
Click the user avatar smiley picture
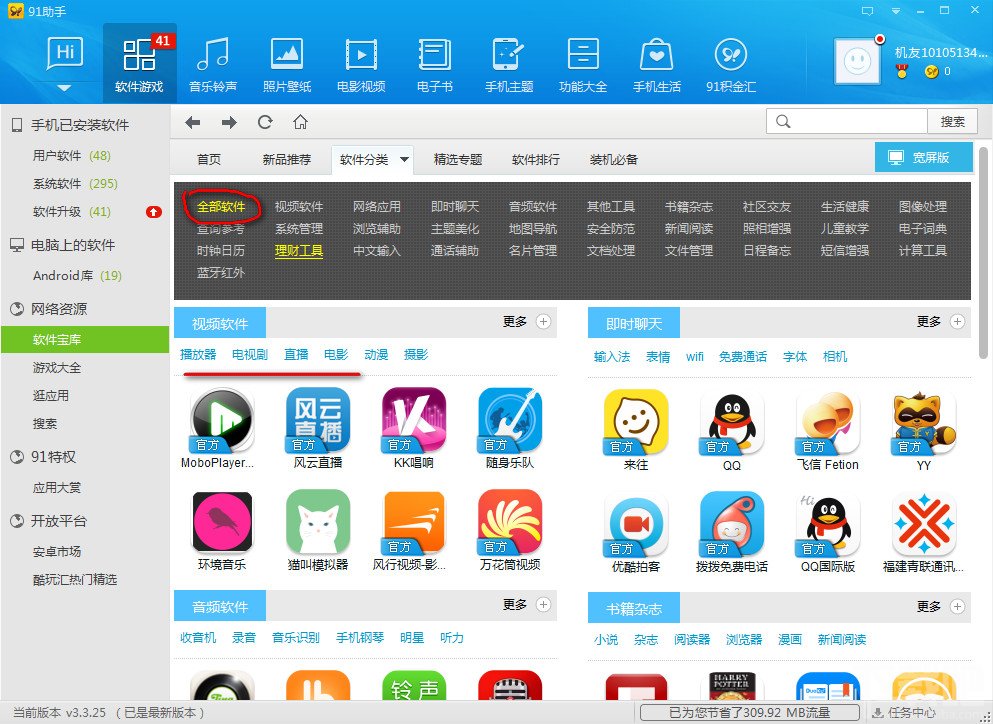(x=857, y=61)
